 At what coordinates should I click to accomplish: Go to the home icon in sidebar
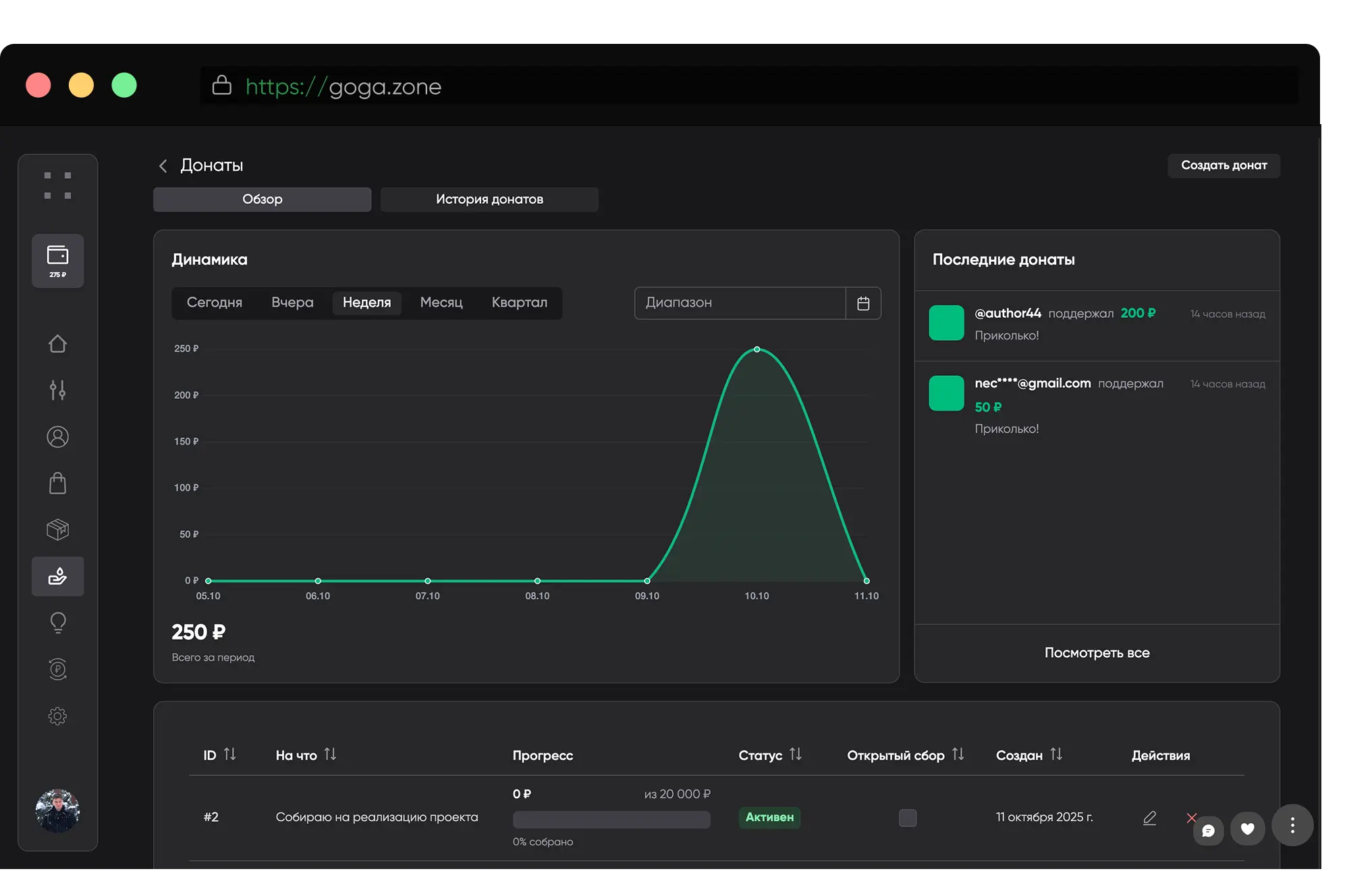pyautogui.click(x=57, y=344)
